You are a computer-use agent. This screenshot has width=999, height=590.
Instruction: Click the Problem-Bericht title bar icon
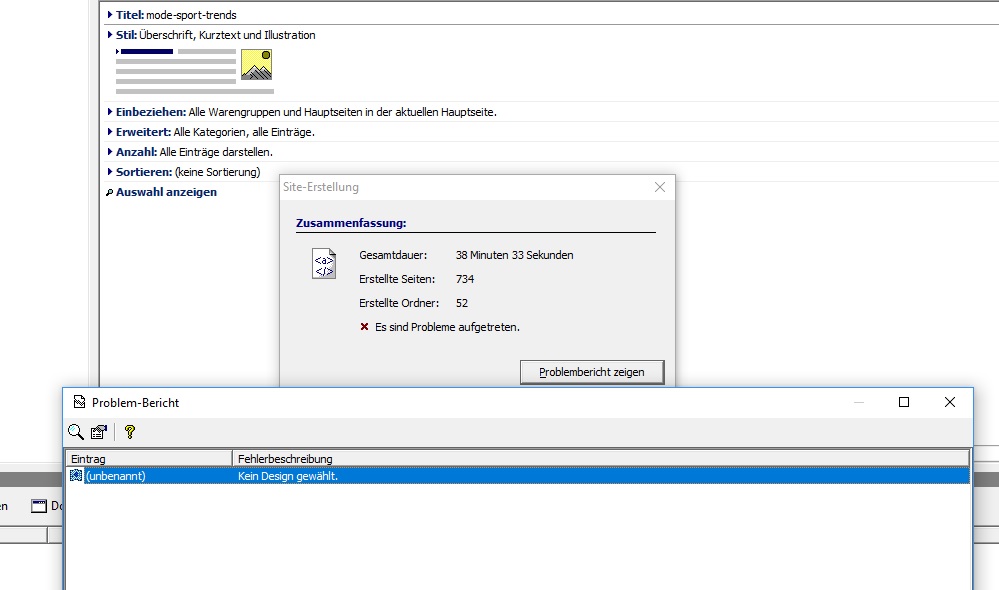(79, 402)
